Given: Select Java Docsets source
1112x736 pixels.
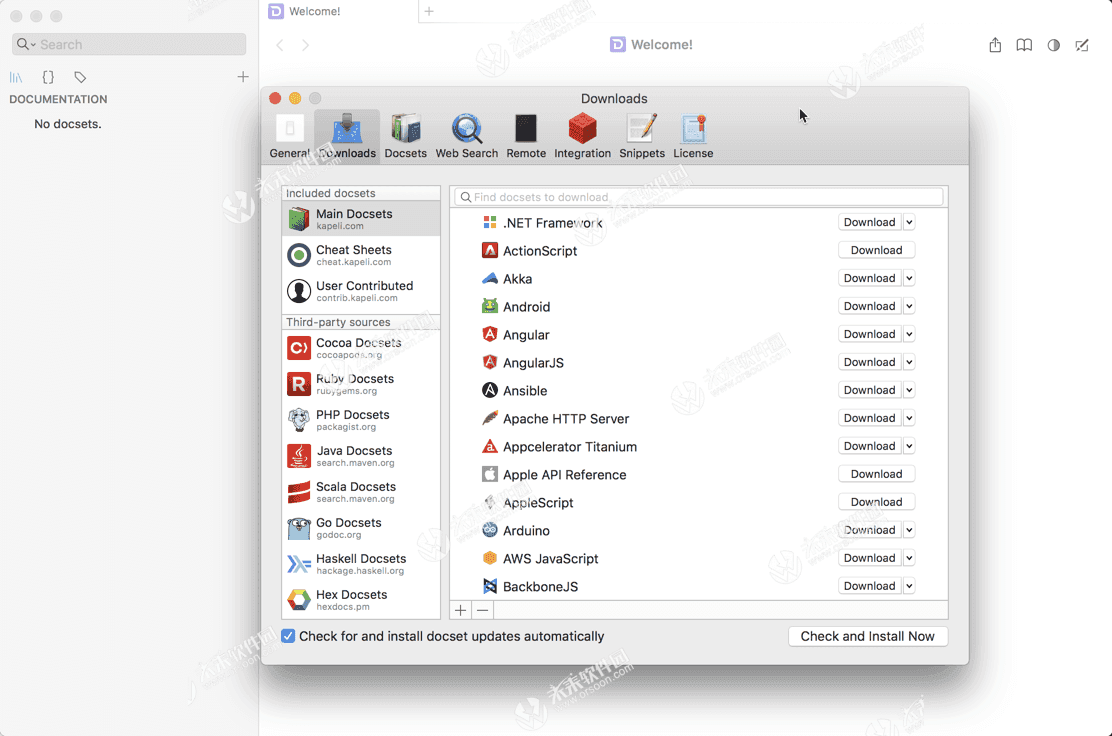Looking at the screenshot, I should (x=361, y=456).
